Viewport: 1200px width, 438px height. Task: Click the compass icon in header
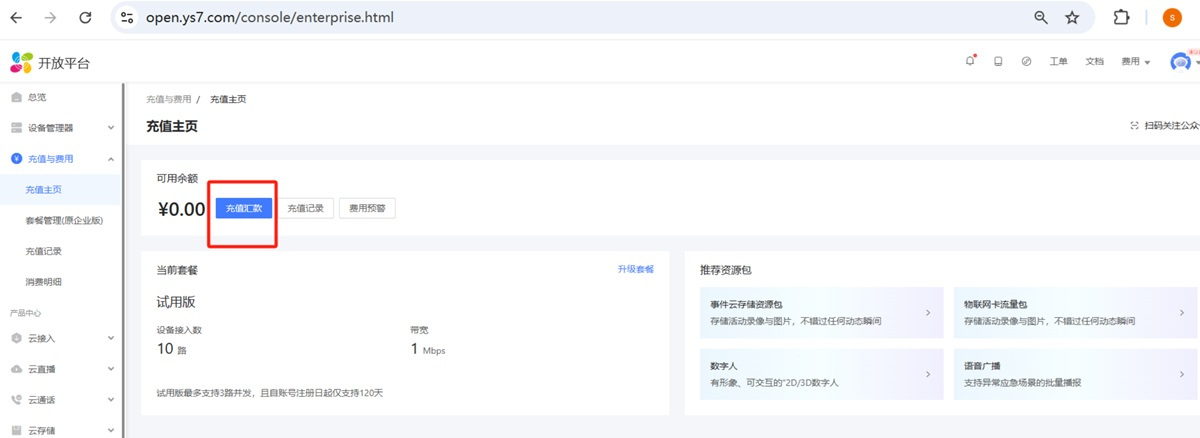pyautogui.click(x=1026, y=61)
